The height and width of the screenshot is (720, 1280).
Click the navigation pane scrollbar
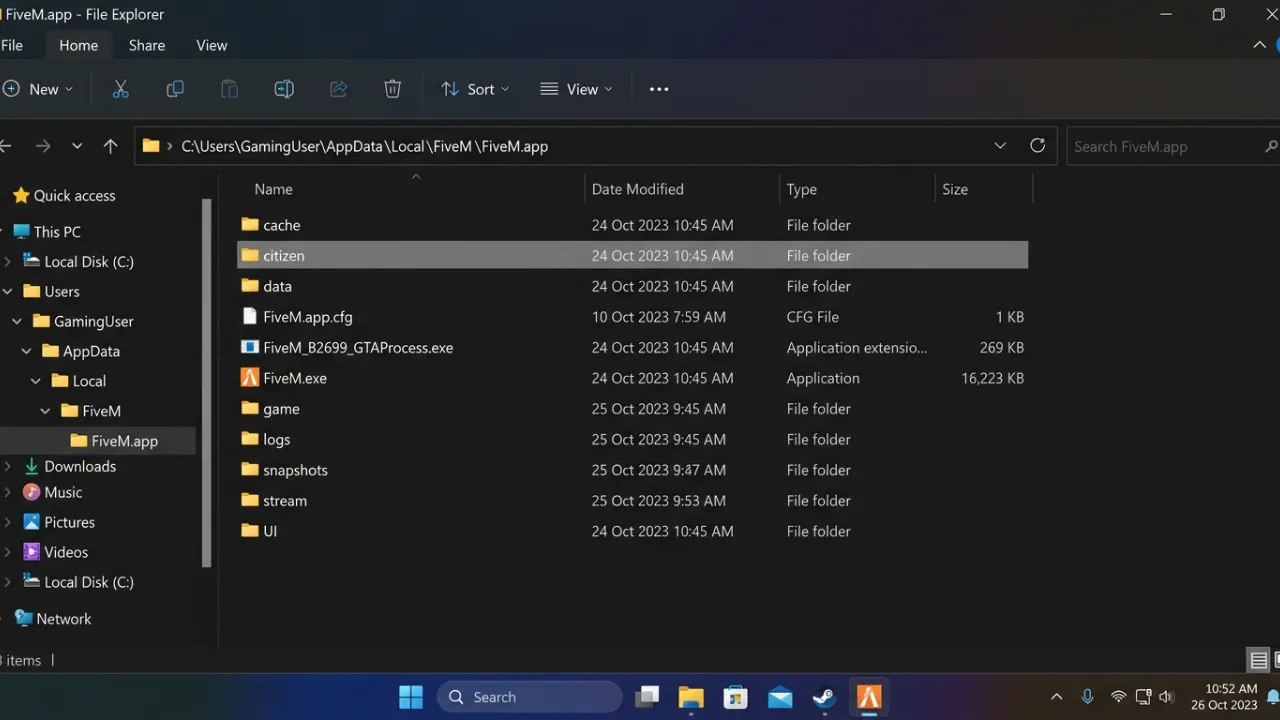207,382
